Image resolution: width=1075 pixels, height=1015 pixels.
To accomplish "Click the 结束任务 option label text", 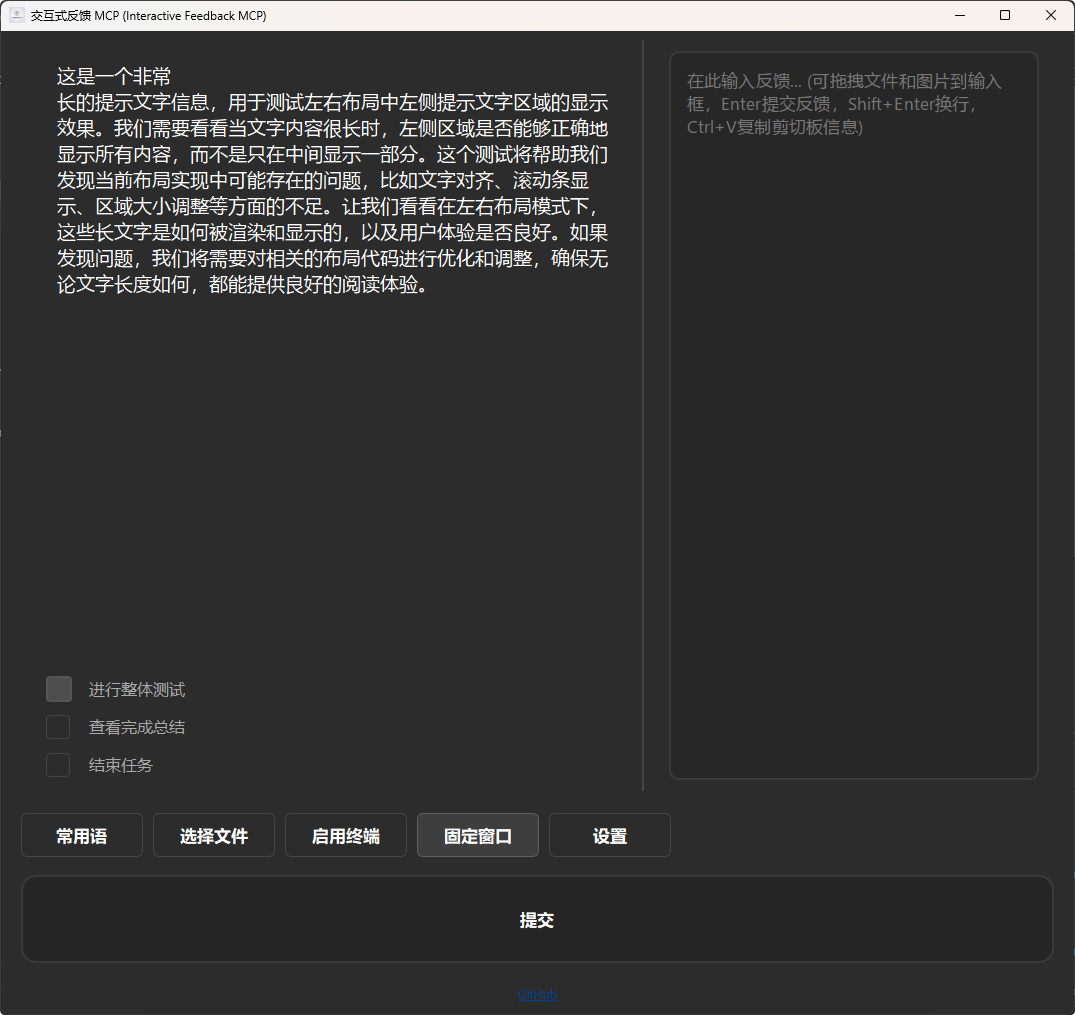I will (x=121, y=765).
